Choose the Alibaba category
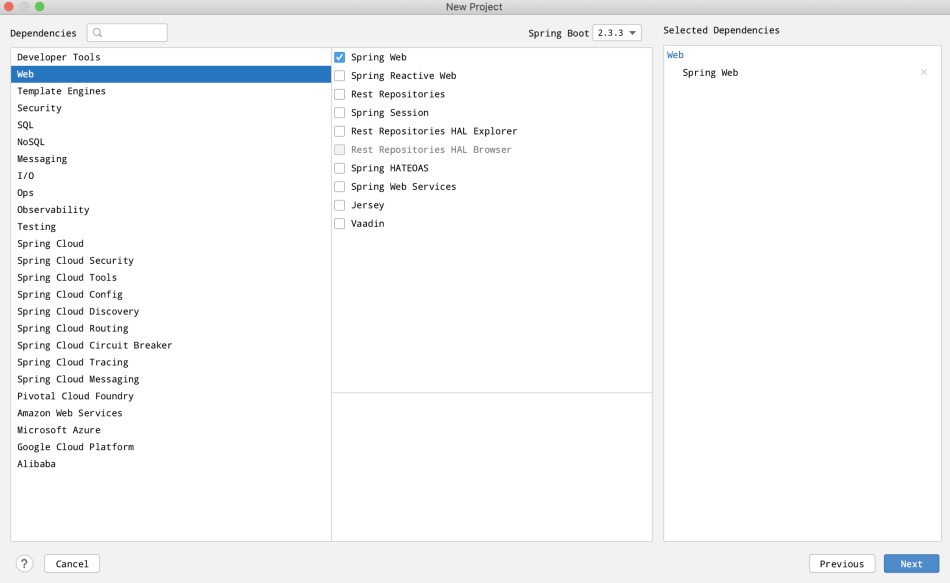Viewport: 950px width, 583px height. pyautogui.click(x=171, y=464)
